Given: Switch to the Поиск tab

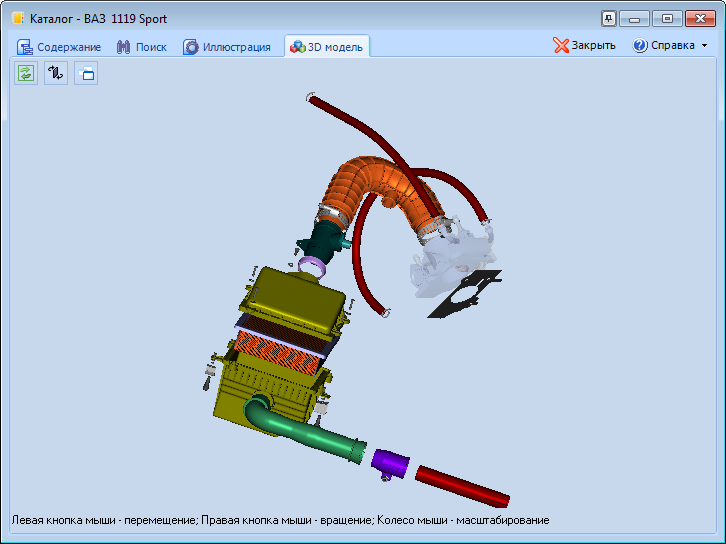Looking at the screenshot, I should (141, 47).
